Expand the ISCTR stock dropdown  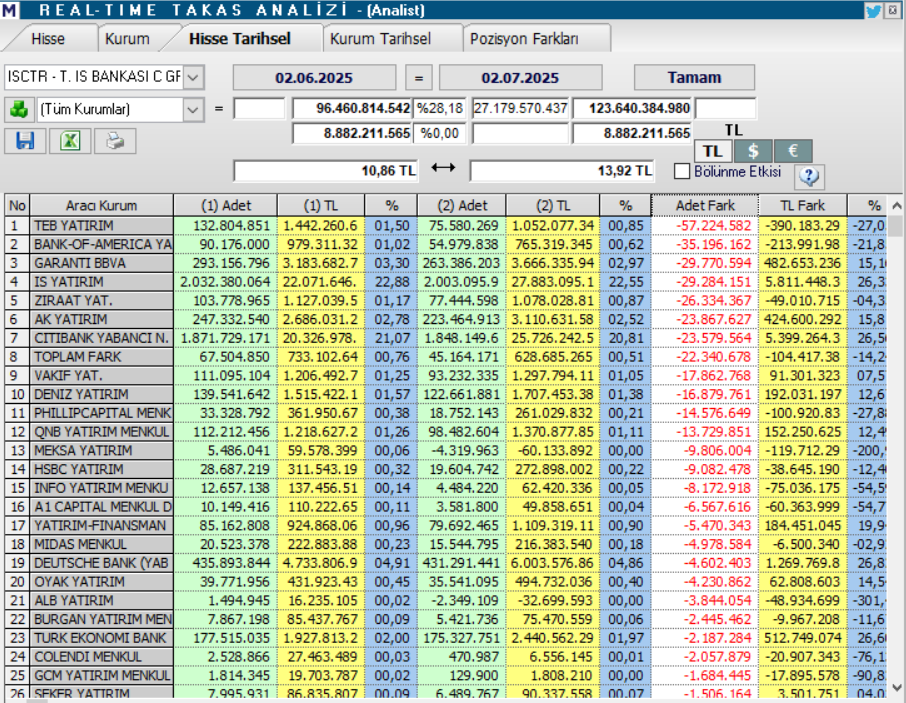[194, 77]
